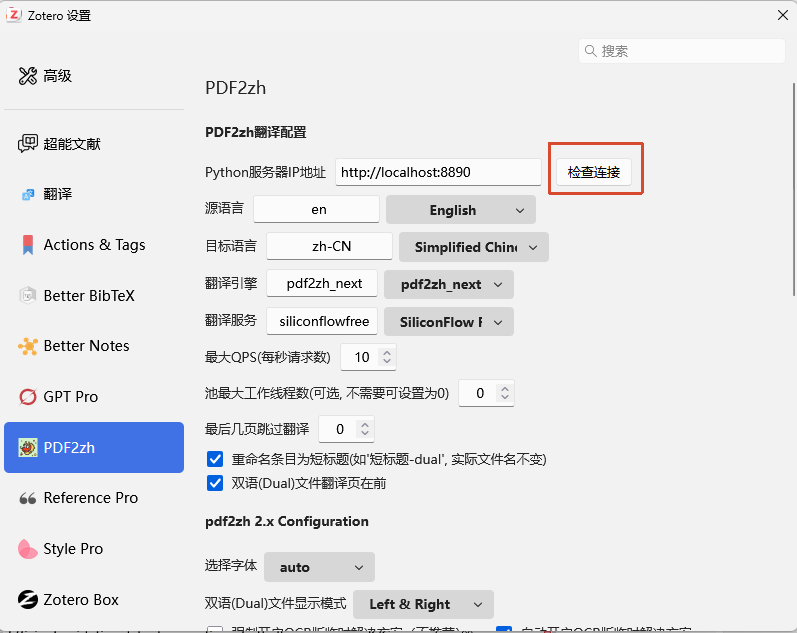This screenshot has height=633, width=797.
Task: Toggle 双语(Dual)文件翻译页在前 checkbox
Action: 215,483
